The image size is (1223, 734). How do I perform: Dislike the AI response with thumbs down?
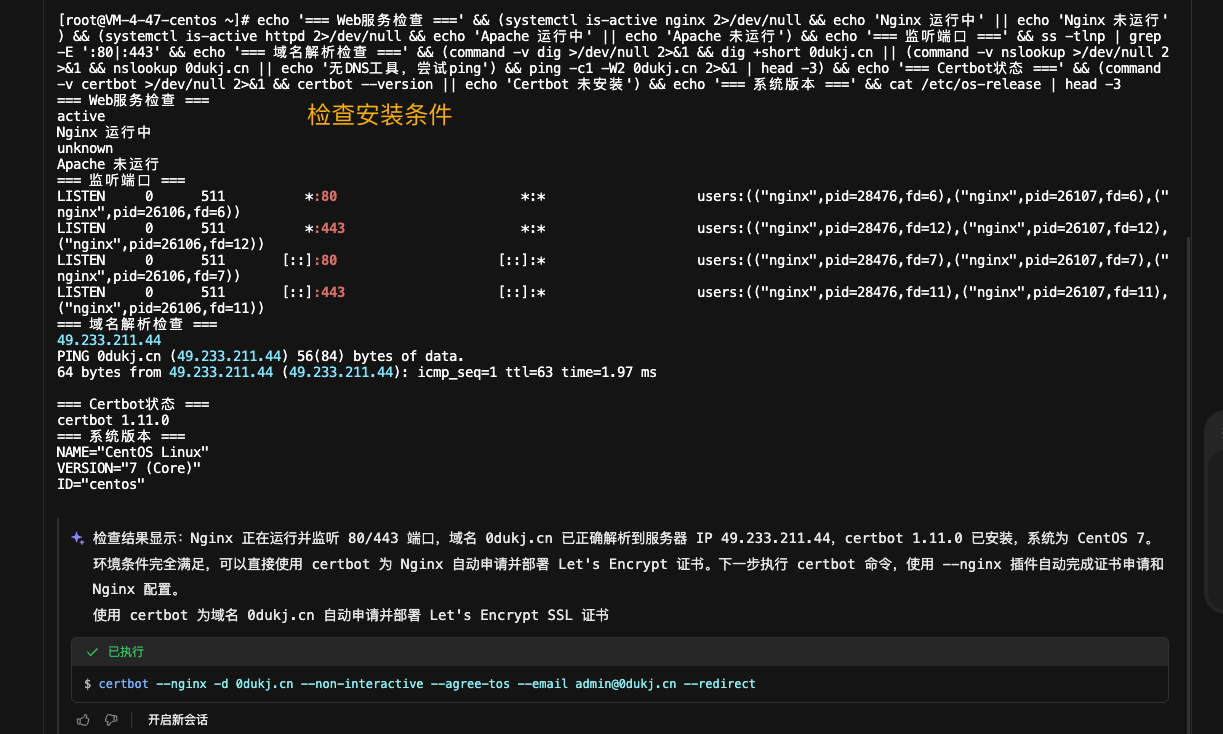tap(111, 719)
